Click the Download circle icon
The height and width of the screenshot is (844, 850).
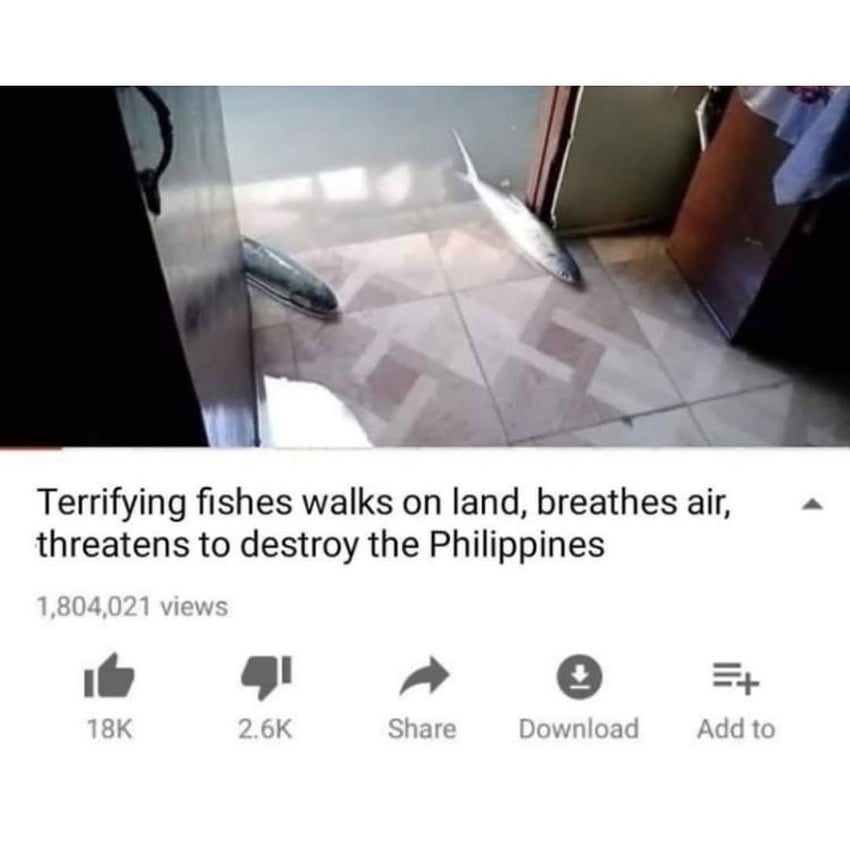coord(579,677)
